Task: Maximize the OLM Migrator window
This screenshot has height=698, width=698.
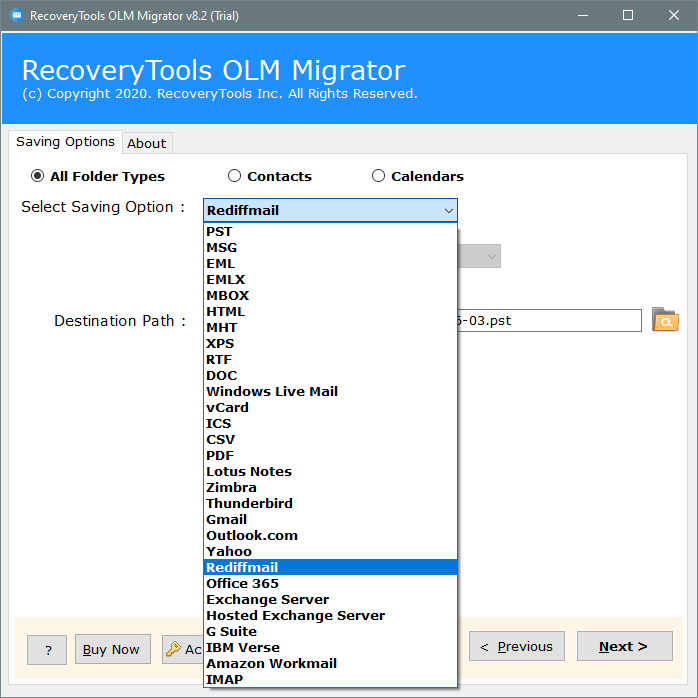Action: coord(628,16)
